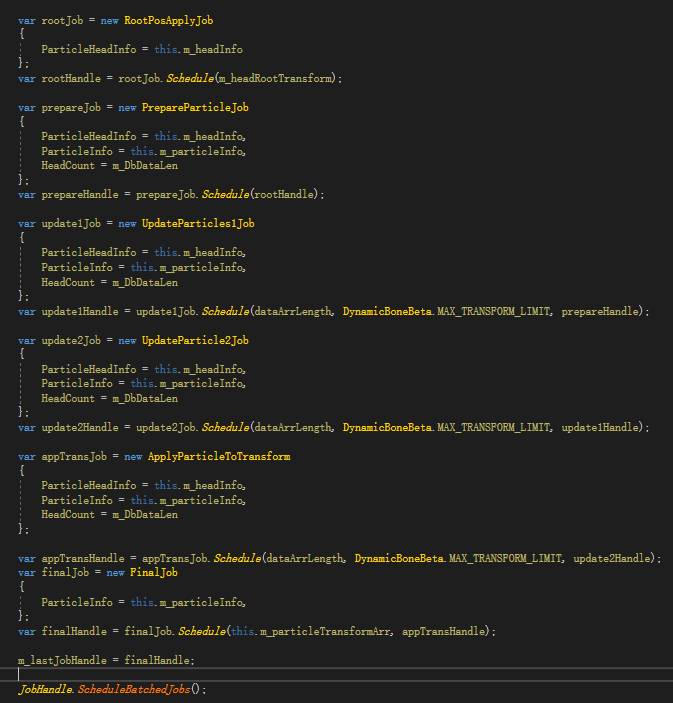Click rootHandle in its var declaration
Image resolution: width=673 pixels, height=703 pixels.
(71, 78)
